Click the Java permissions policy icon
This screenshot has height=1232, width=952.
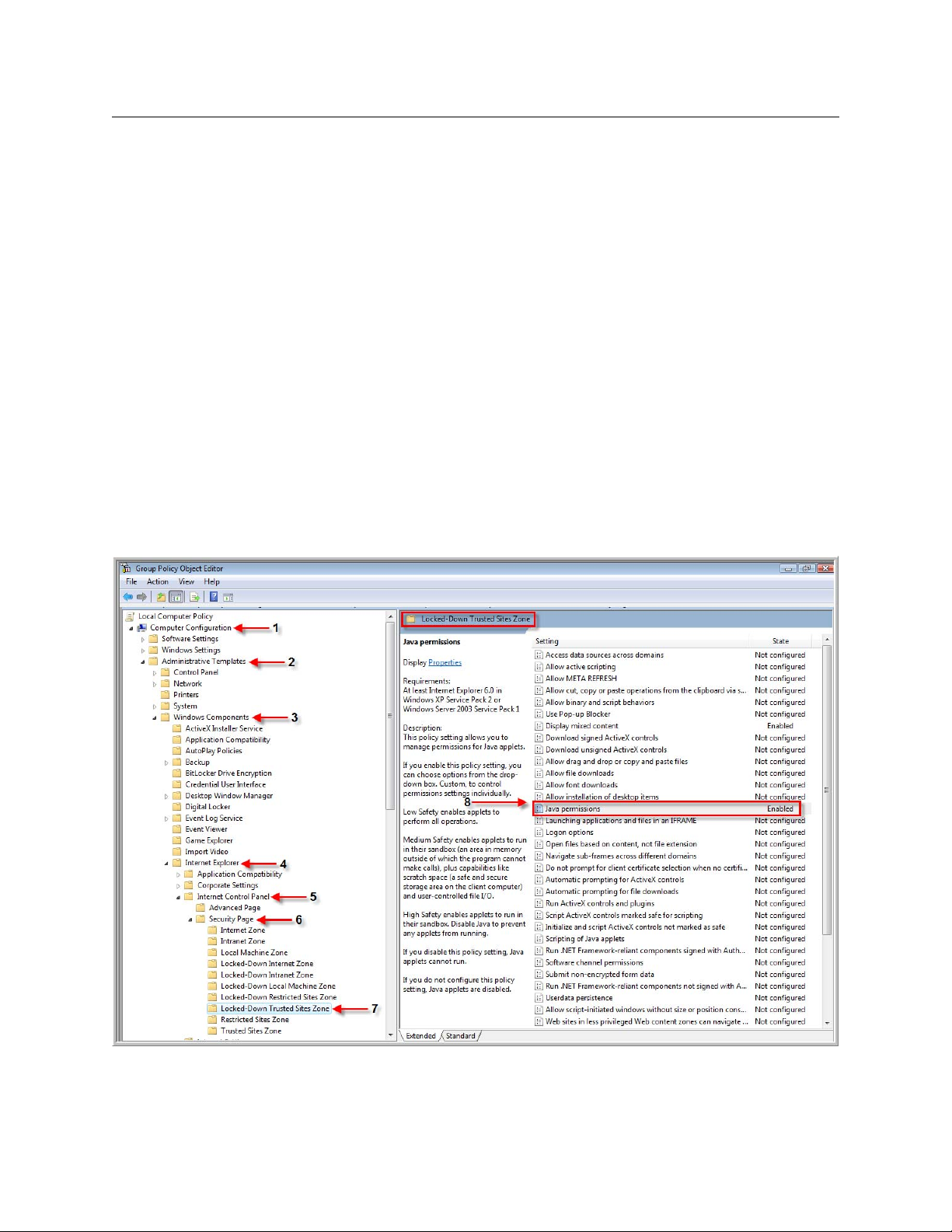pyautogui.click(x=539, y=809)
